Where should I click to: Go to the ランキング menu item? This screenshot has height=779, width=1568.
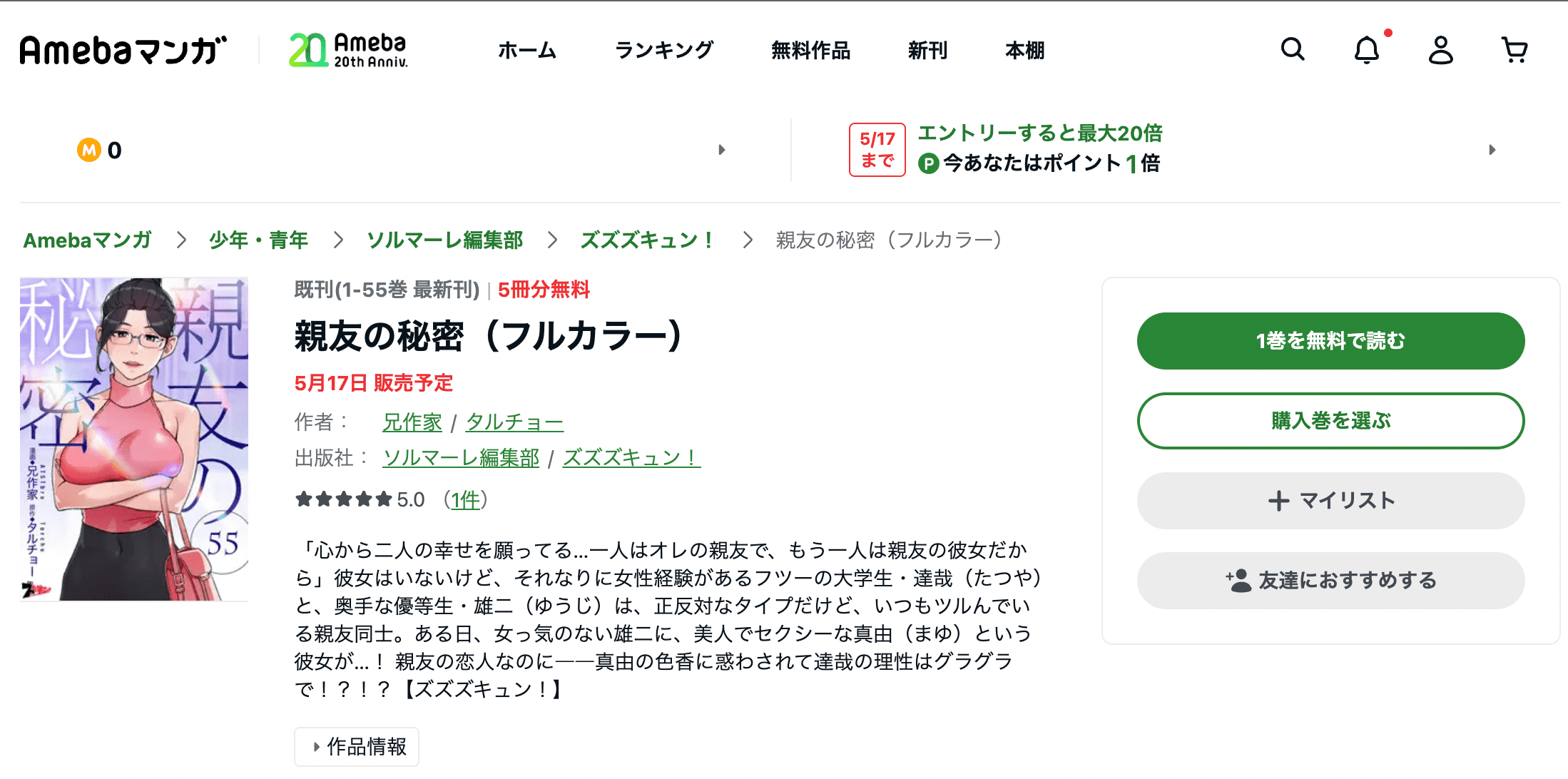[x=663, y=51]
